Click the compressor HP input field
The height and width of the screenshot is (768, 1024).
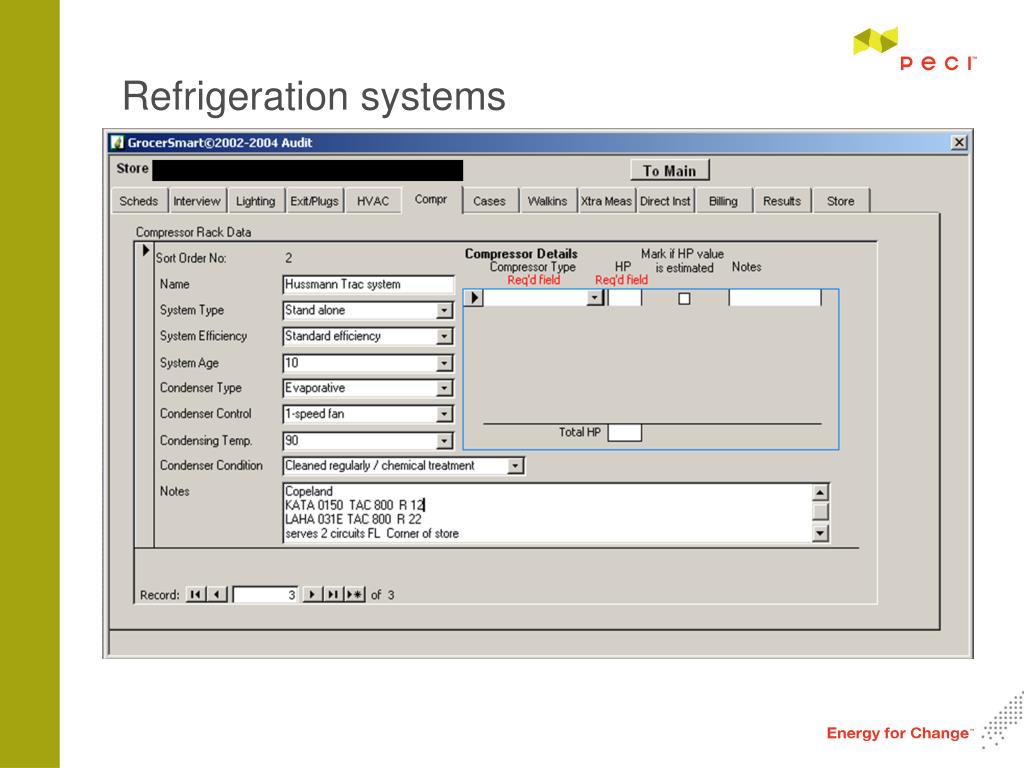point(624,298)
